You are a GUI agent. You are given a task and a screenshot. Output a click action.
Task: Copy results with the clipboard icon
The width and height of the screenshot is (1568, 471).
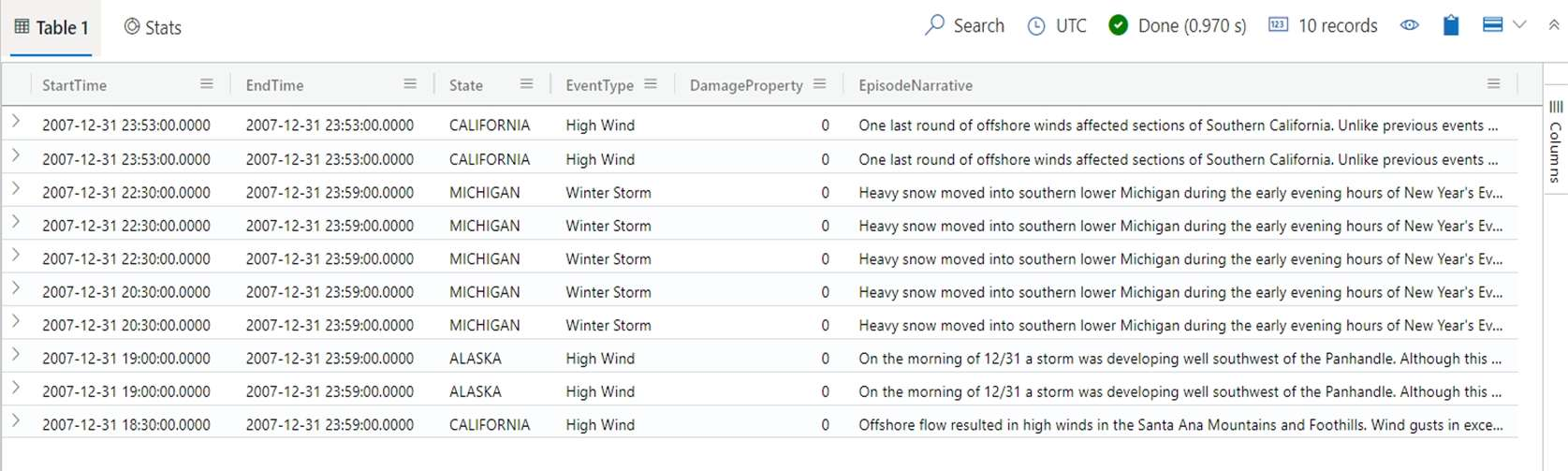(1450, 25)
